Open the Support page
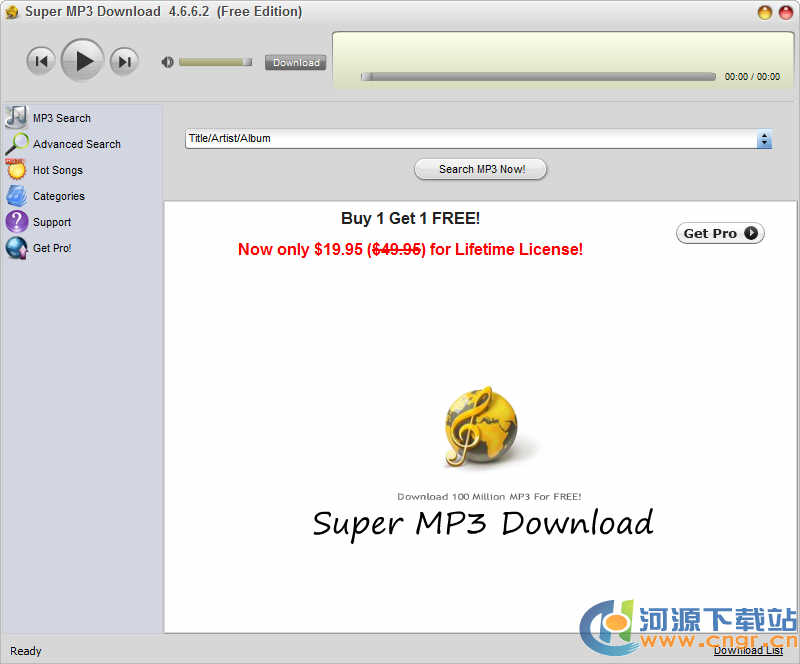Image resolution: width=800 pixels, height=664 pixels. point(52,223)
